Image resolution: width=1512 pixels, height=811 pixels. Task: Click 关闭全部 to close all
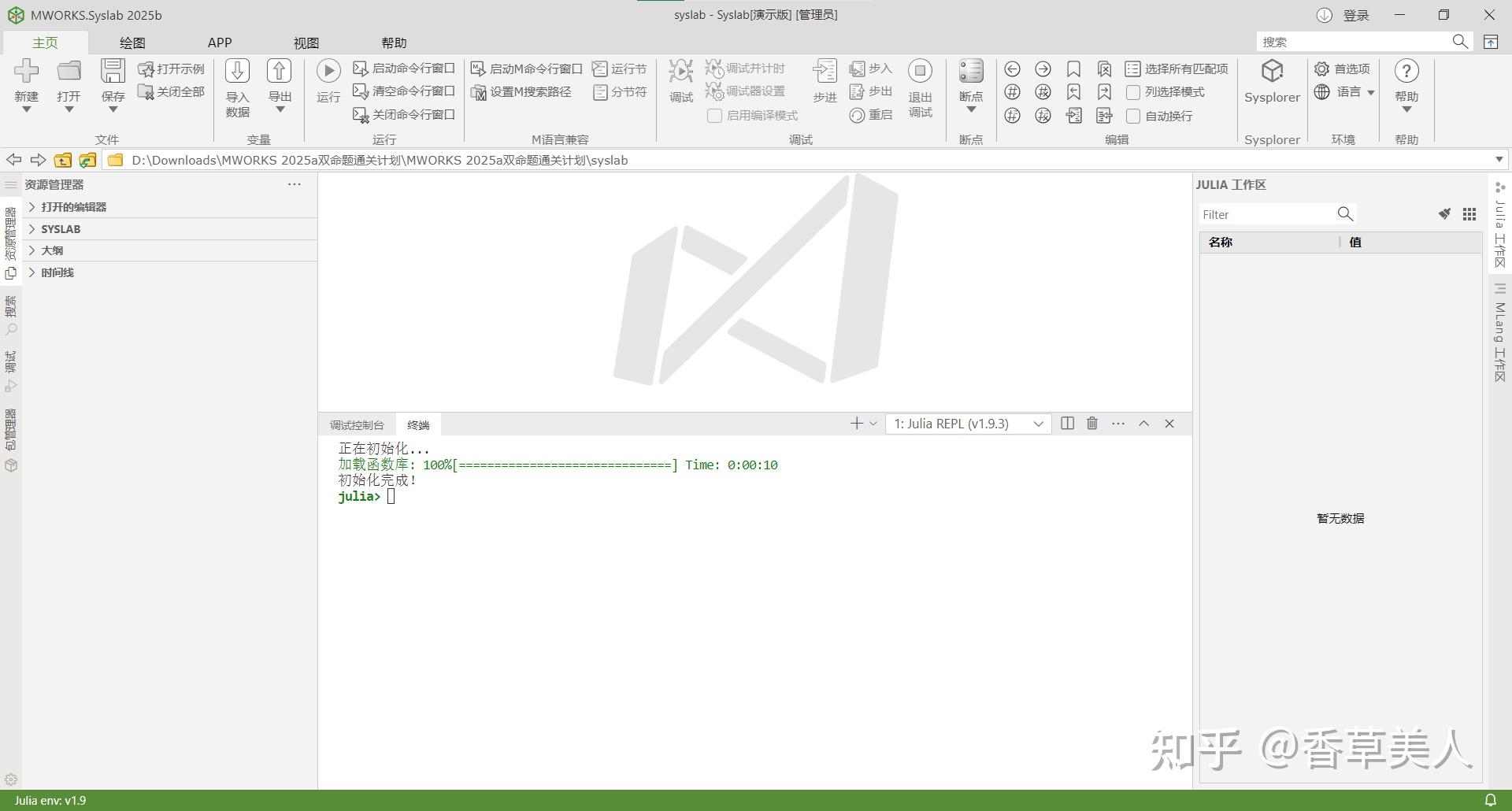coord(171,92)
